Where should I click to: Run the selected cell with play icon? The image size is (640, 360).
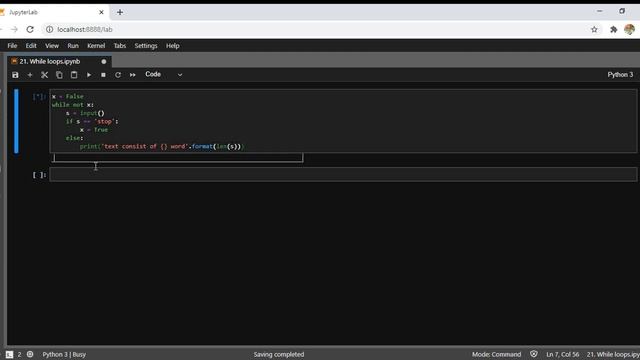click(x=89, y=75)
